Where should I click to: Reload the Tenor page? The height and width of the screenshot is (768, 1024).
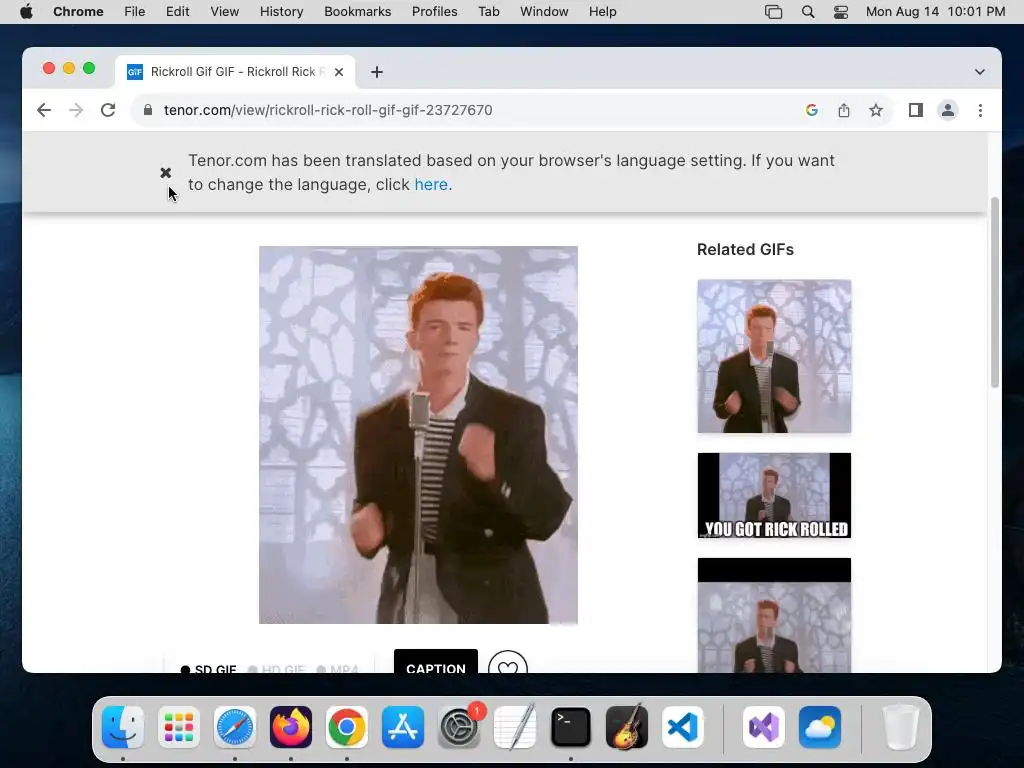pos(108,110)
